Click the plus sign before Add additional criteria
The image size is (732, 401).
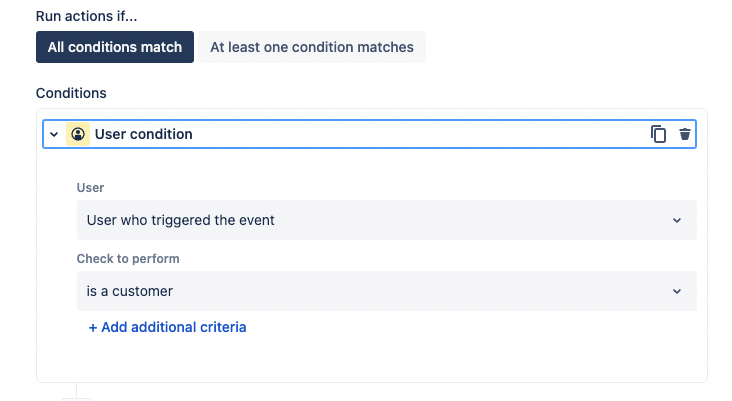(x=93, y=327)
